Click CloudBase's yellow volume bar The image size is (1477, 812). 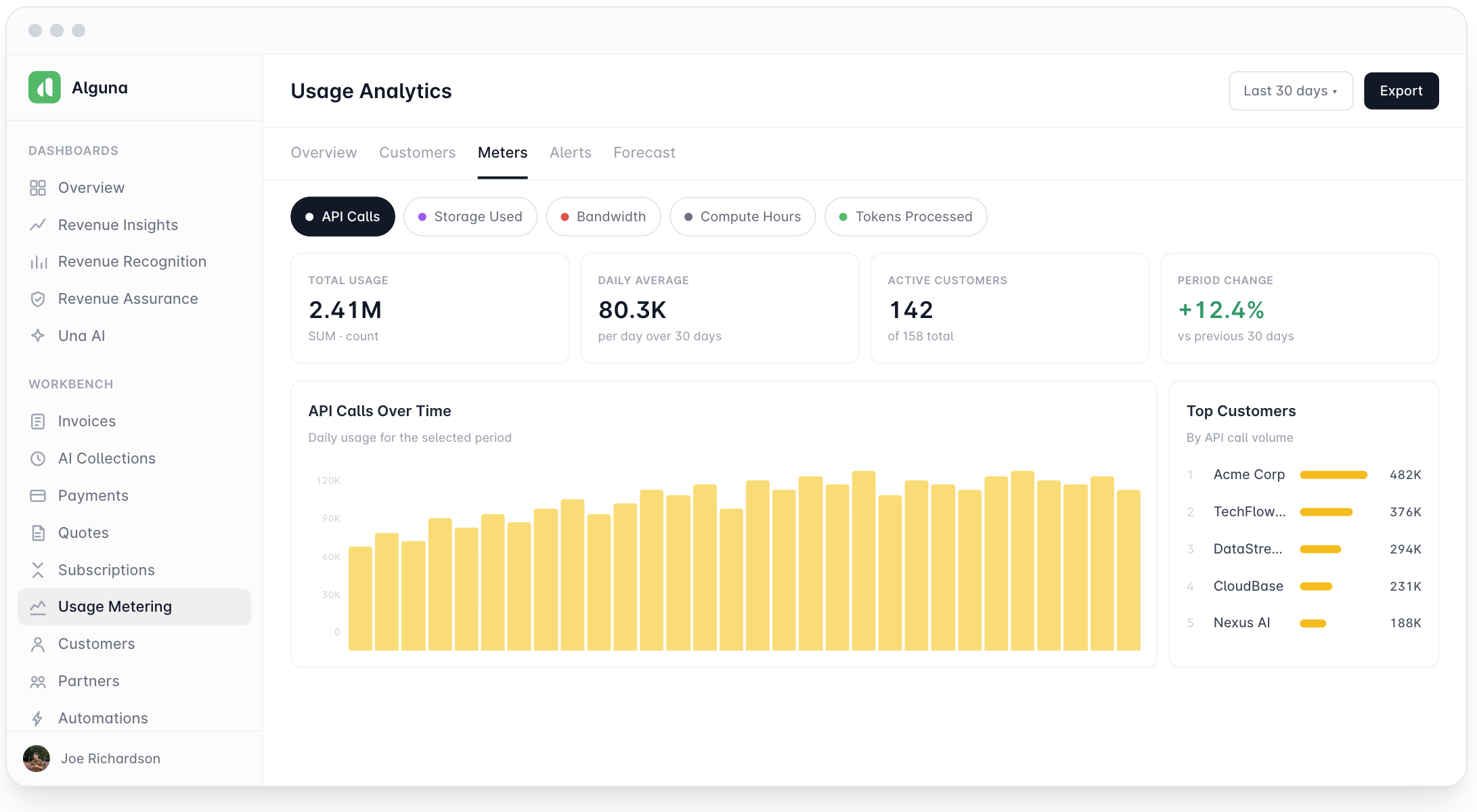tap(1316, 586)
